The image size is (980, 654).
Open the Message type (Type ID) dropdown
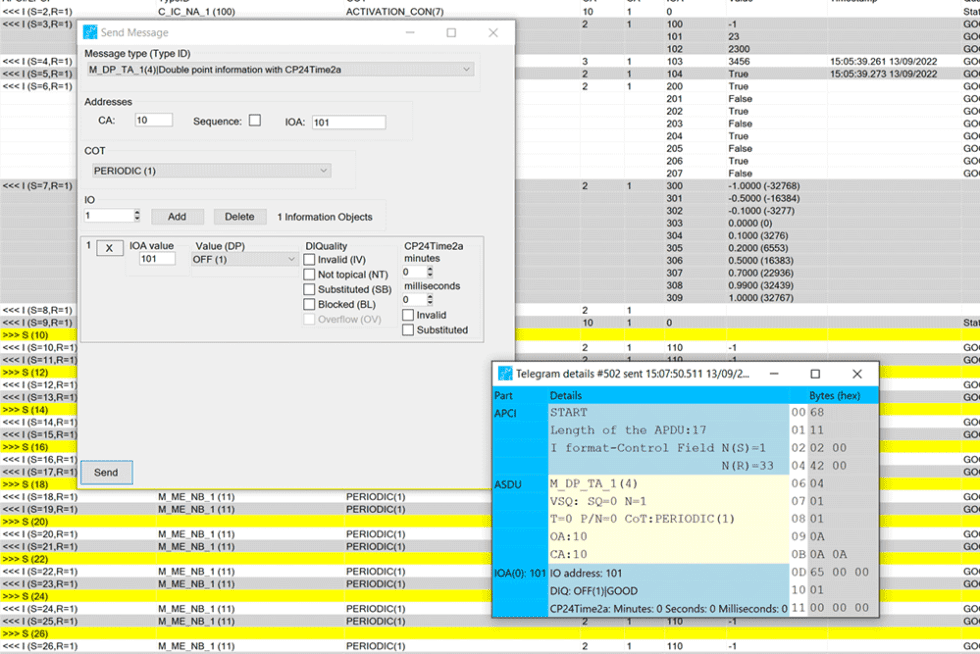click(280, 69)
